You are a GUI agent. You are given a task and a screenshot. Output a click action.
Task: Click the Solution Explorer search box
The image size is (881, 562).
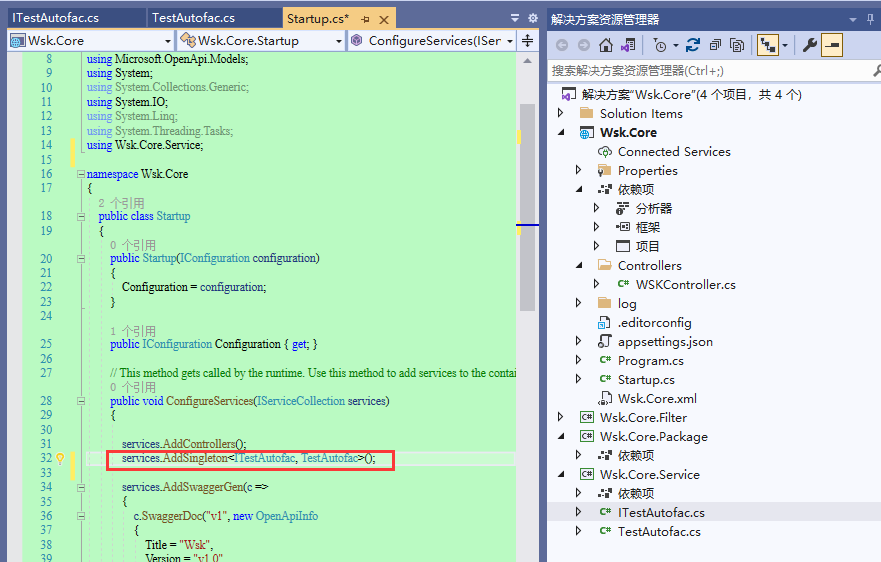coord(709,70)
